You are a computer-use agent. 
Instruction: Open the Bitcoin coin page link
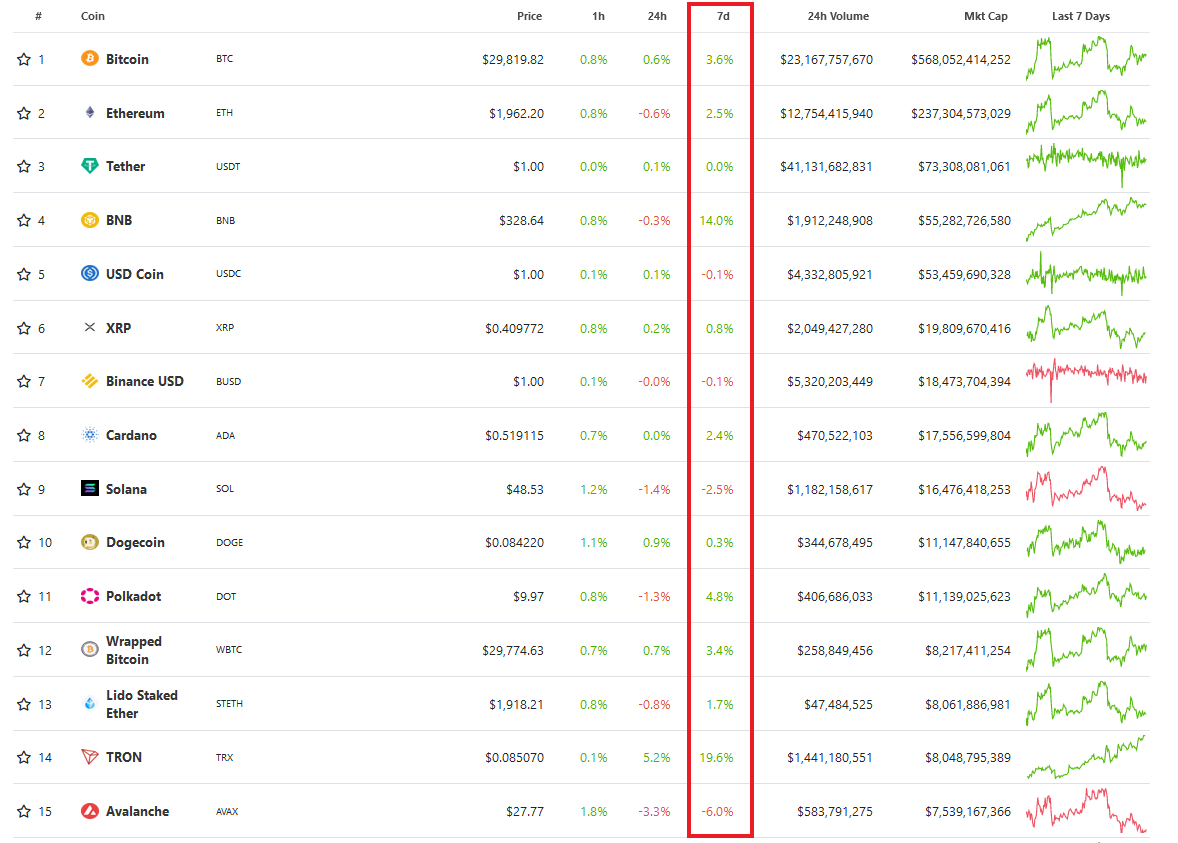[127, 59]
